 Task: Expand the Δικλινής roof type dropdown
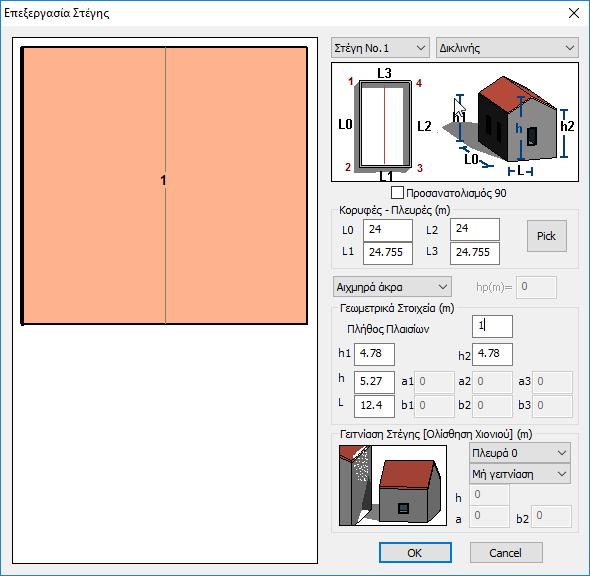pos(507,48)
